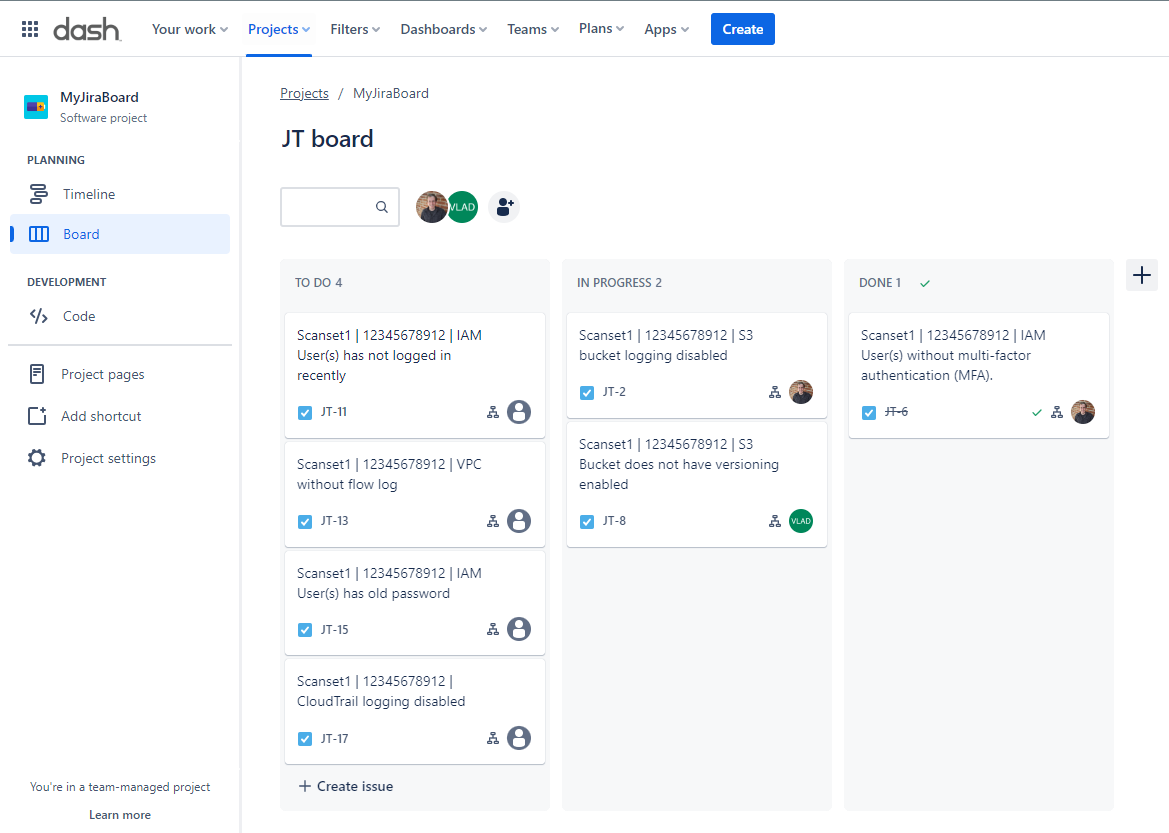Screen dimensions: 1169x833
Task: Click the task type checkbox on JT-17
Action: click(x=305, y=739)
